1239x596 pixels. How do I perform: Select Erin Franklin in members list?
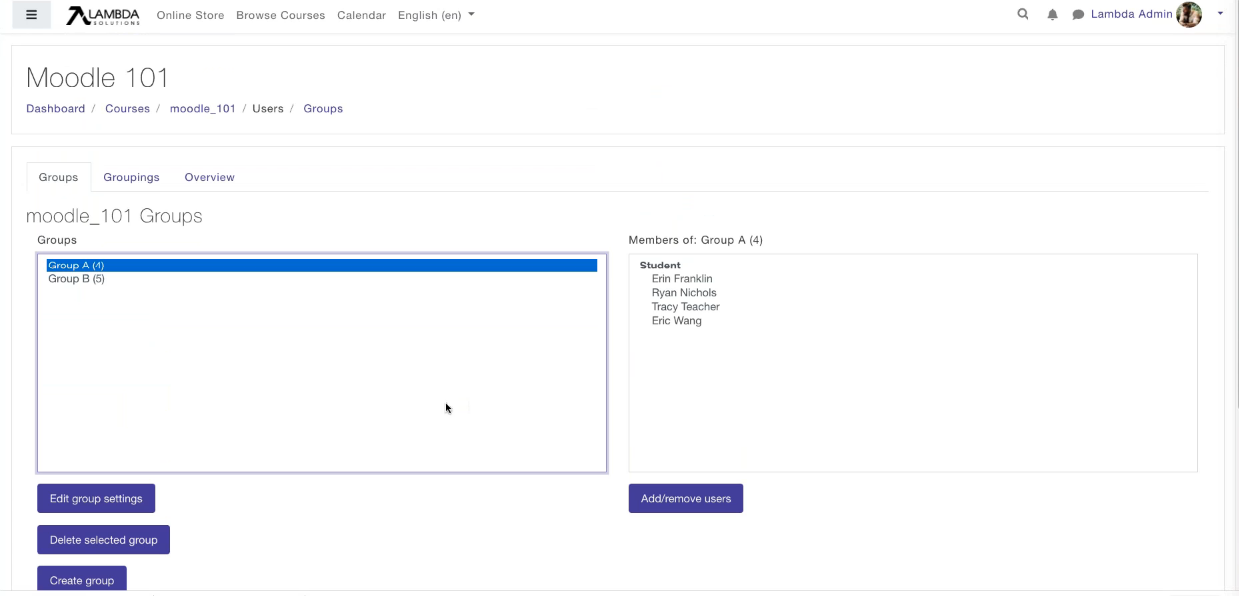coord(682,279)
